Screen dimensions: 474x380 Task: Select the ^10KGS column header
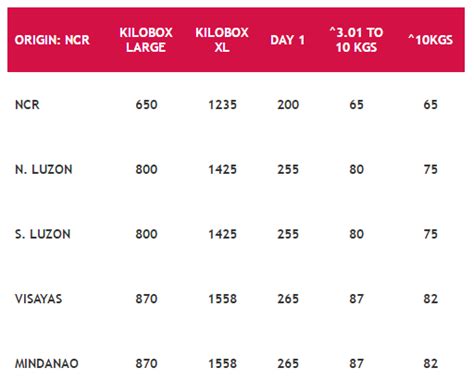tap(430, 40)
